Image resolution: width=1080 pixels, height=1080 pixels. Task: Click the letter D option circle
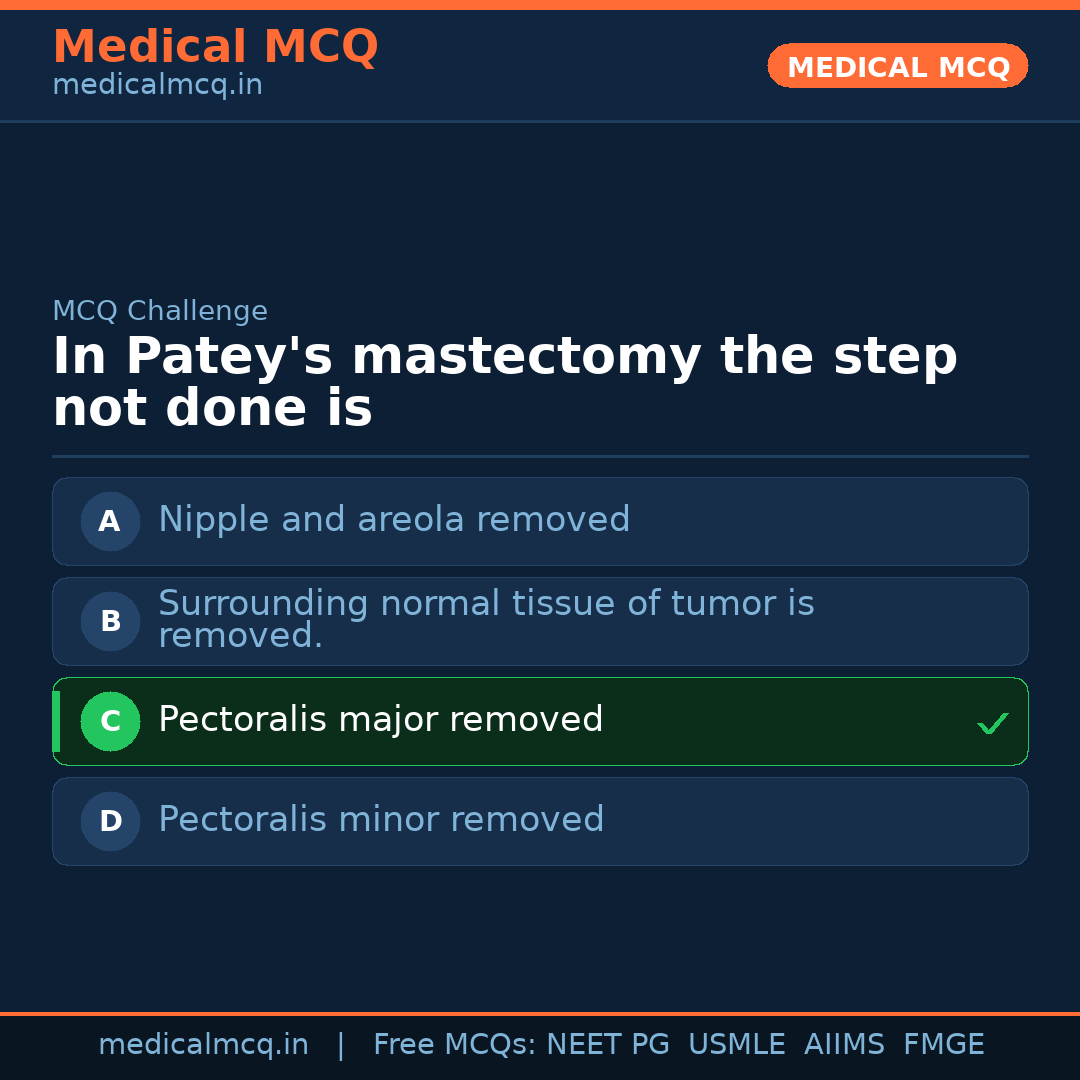(110, 821)
